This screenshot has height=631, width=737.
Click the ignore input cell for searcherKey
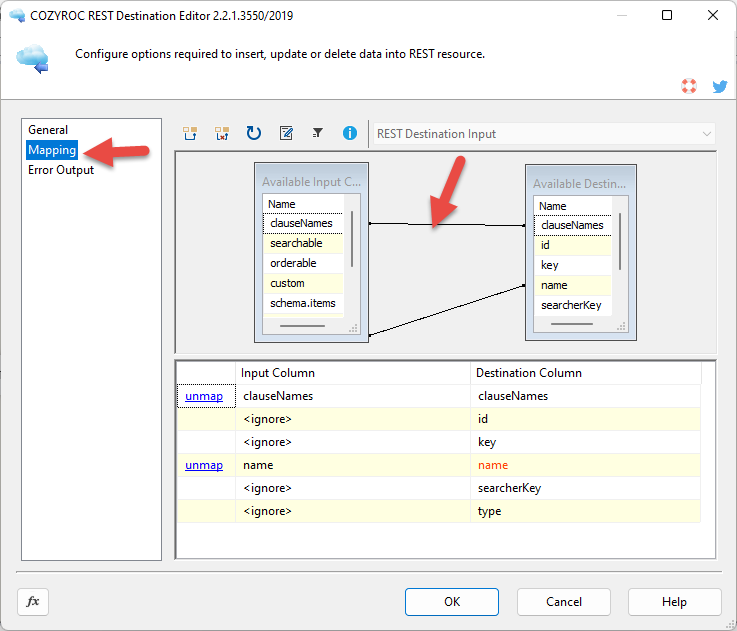click(x=353, y=489)
